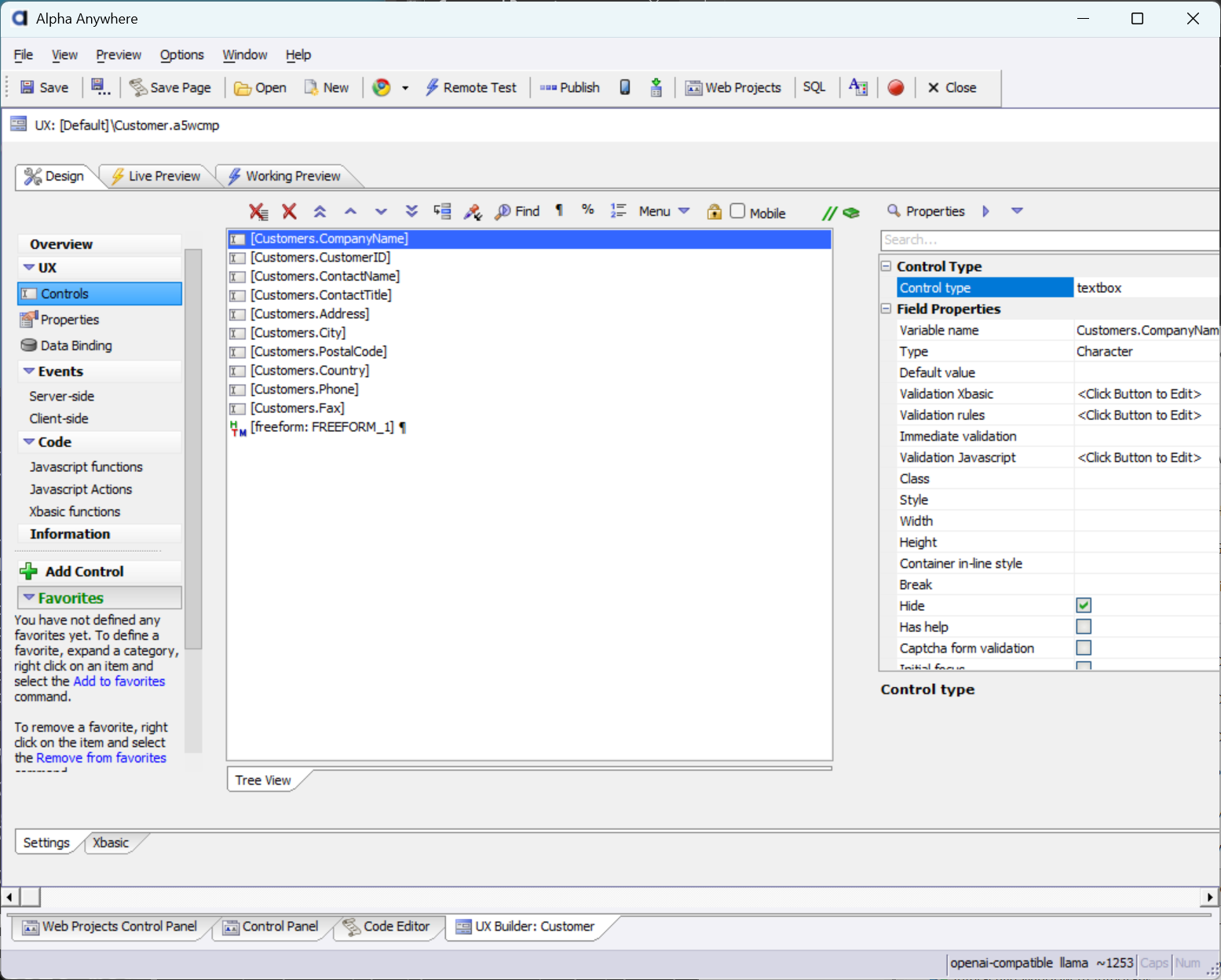Click the Web Projects toolbar button

coord(733,87)
